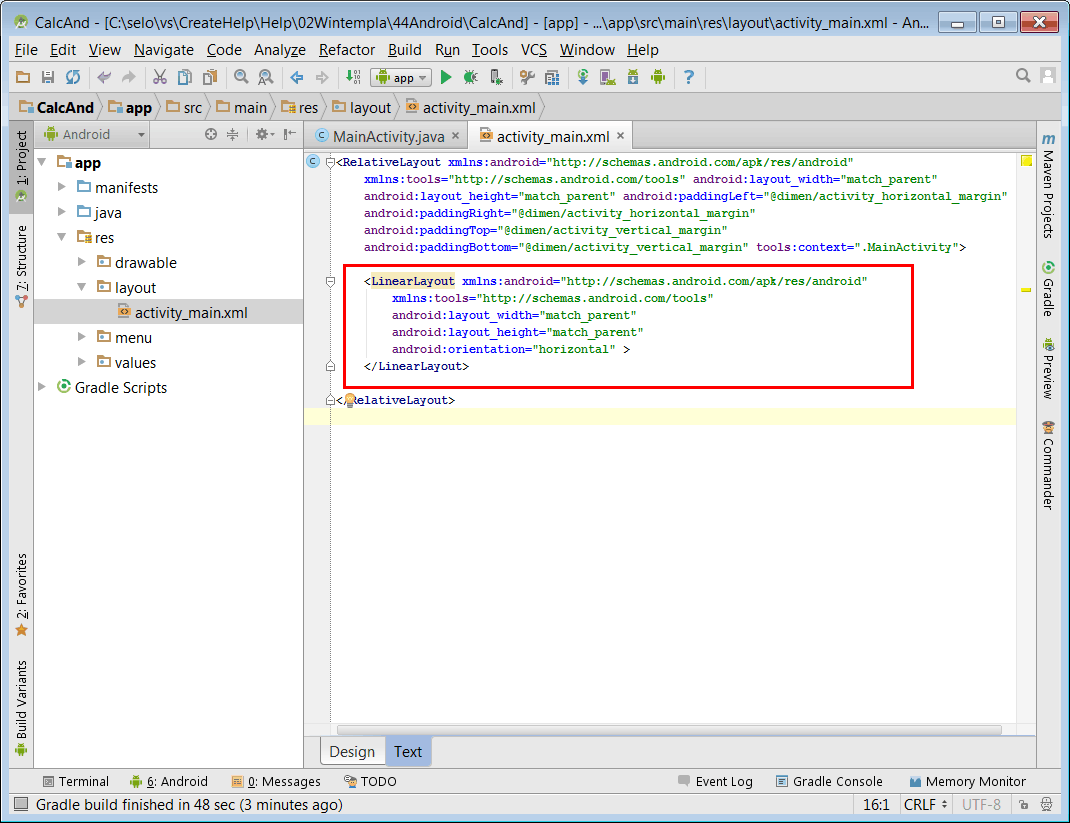The width and height of the screenshot is (1070, 823).
Task: Open the Maven Projects side panel
Action: point(1048,186)
